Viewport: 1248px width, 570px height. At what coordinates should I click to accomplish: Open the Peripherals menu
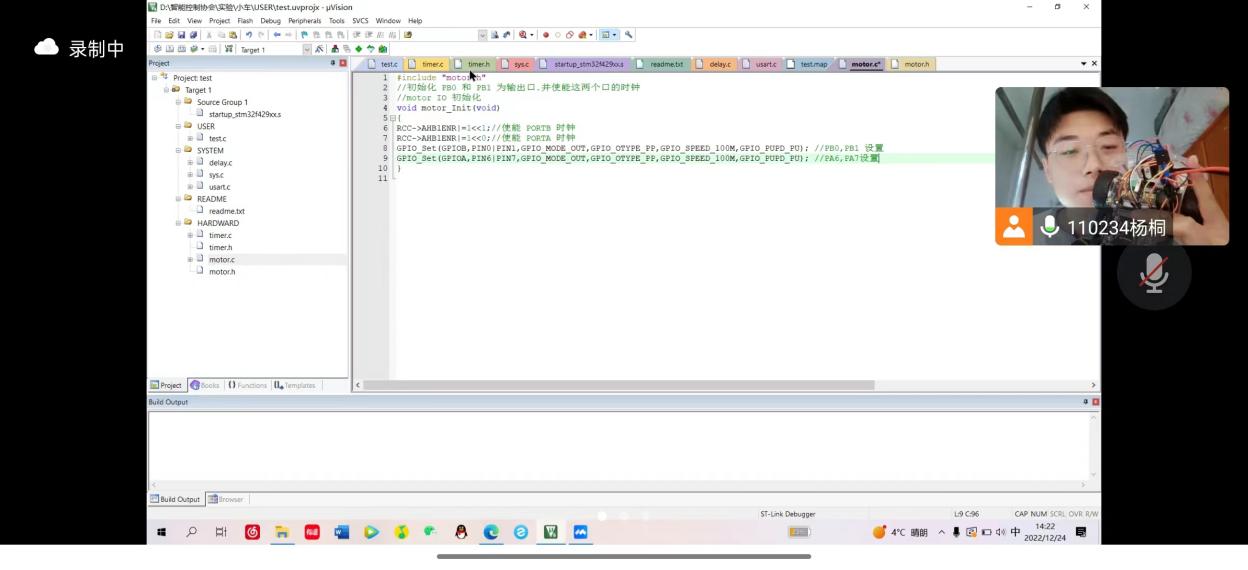click(304, 21)
